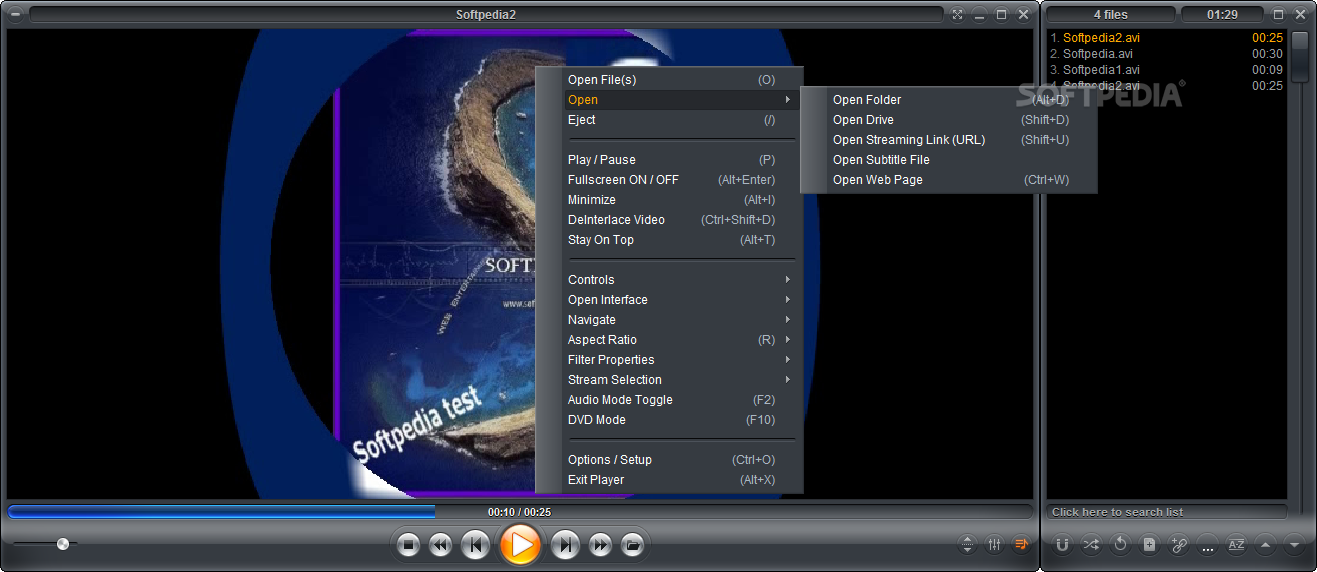Click the blue seek timeline bar
Viewport: 1317px width, 572px height.
pos(520,511)
